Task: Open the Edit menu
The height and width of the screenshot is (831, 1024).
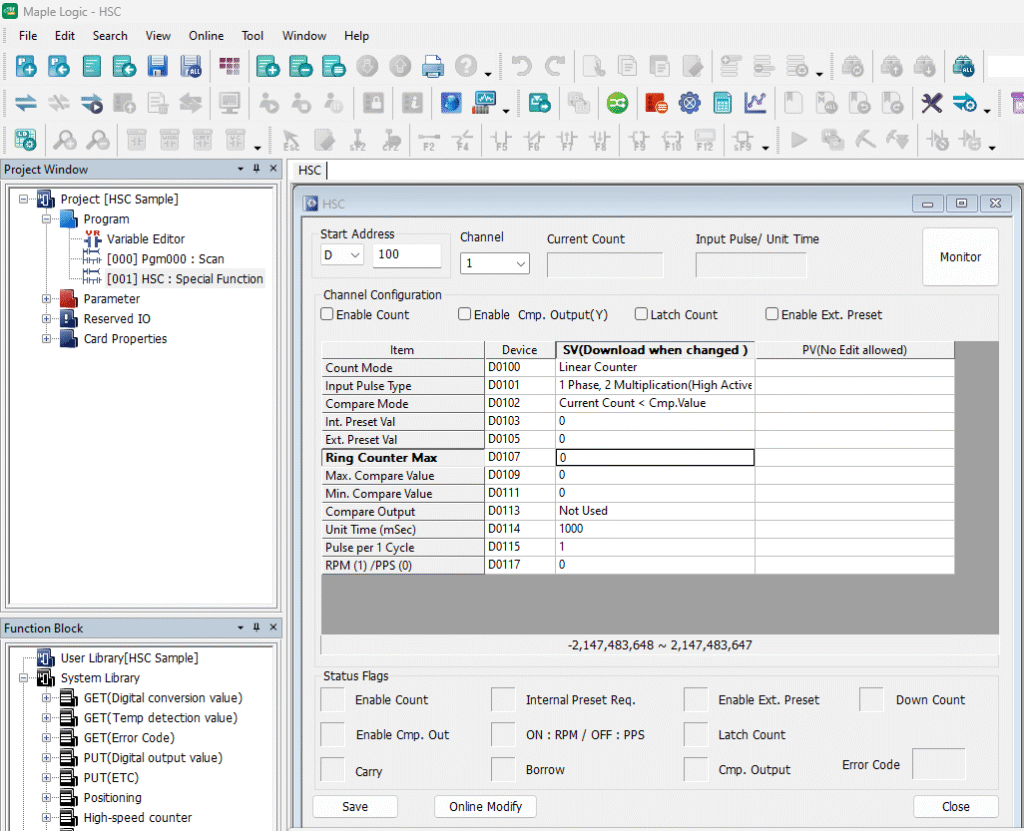Action: click(x=65, y=36)
